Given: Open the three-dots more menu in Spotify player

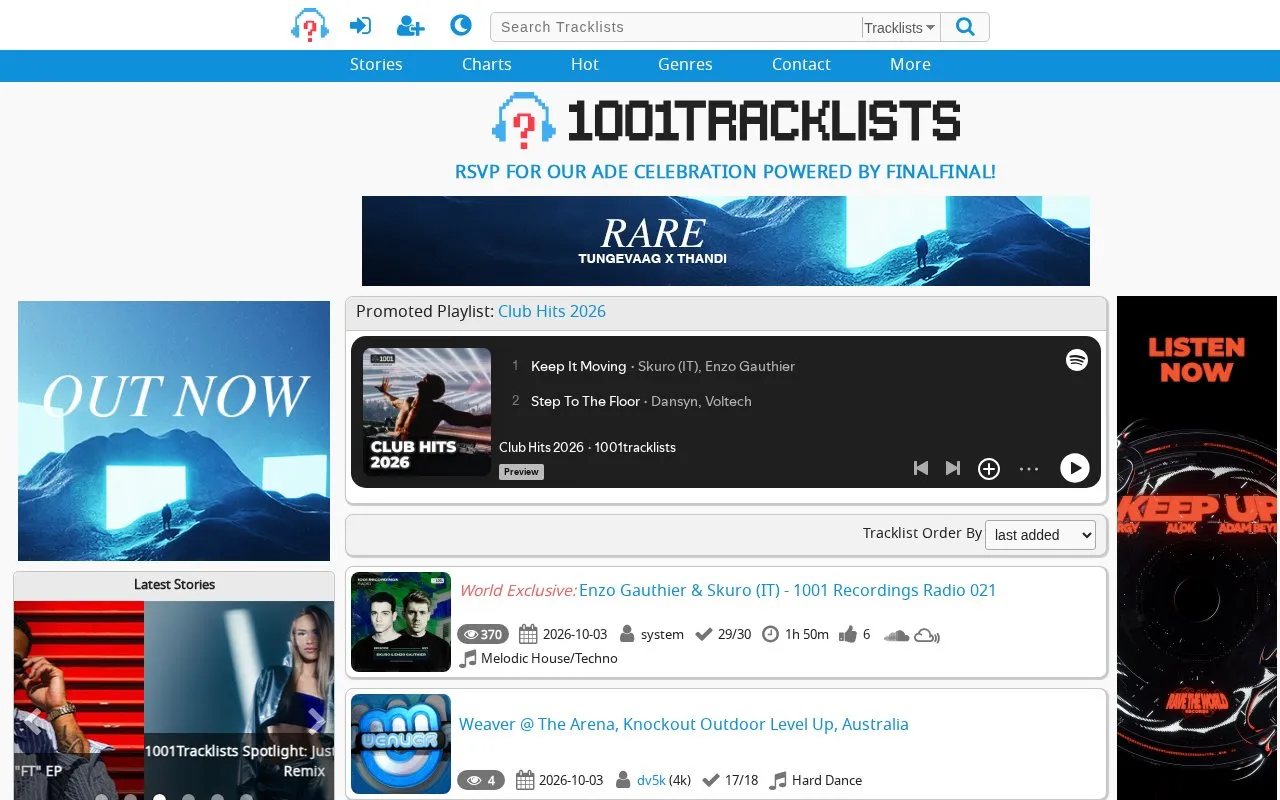Looking at the screenshot, I should pos(1029,468).
